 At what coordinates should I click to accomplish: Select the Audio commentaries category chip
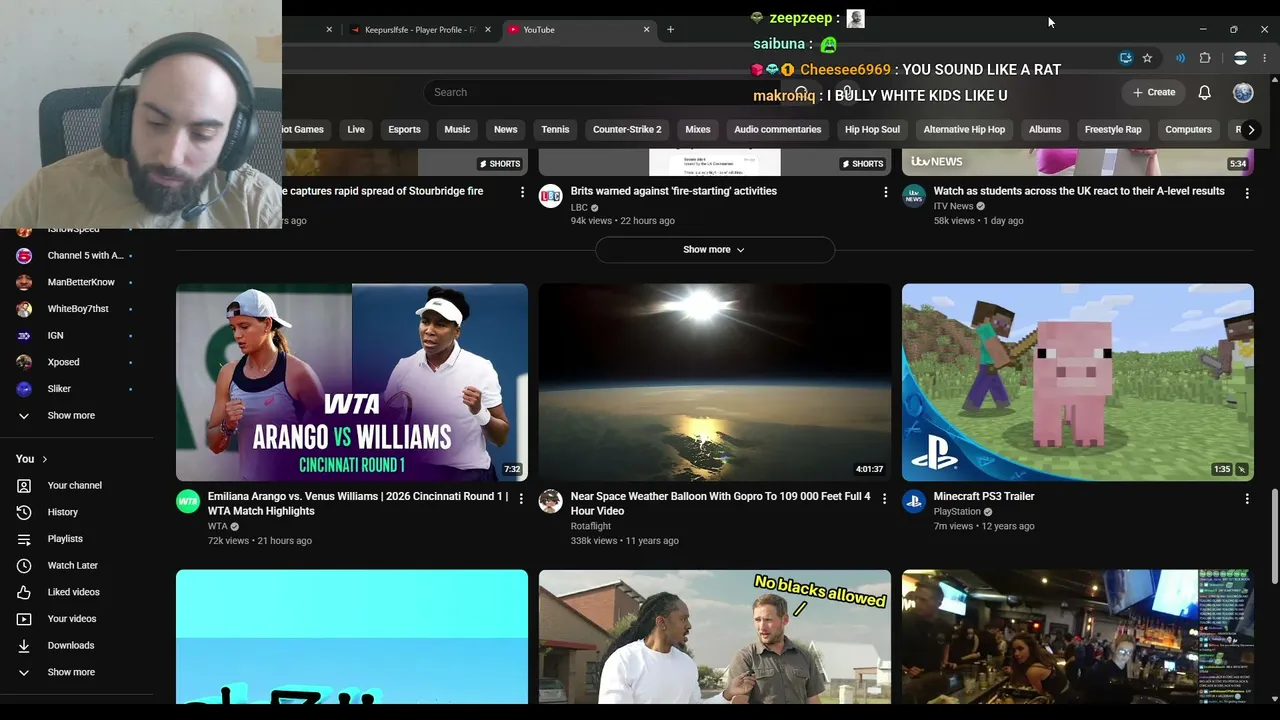777,129
